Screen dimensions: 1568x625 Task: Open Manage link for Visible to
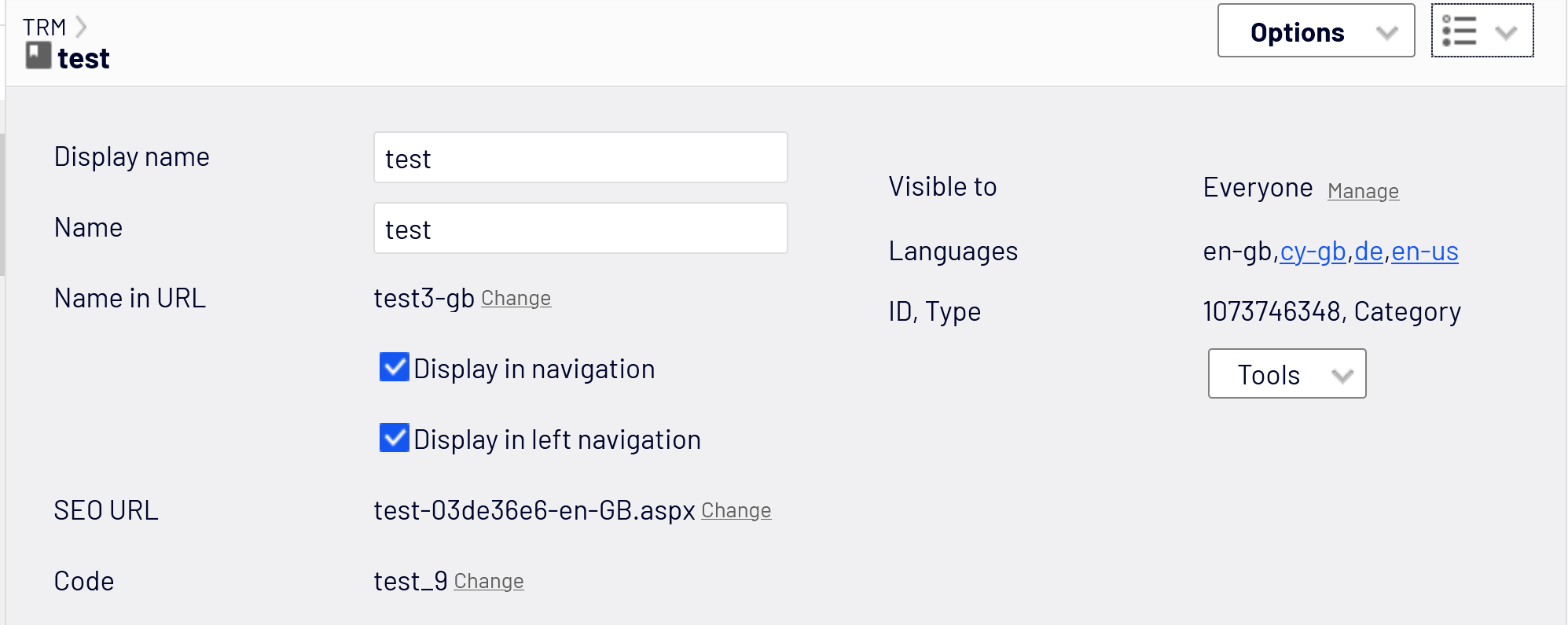point(1363,191)
